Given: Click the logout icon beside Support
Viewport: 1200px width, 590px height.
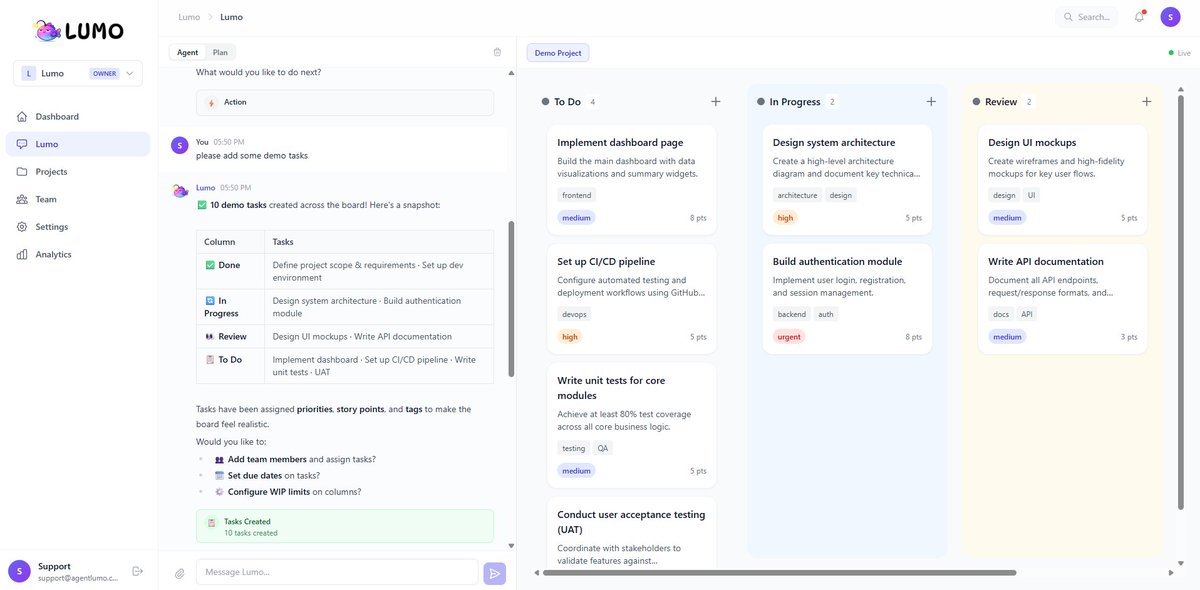Looking at the screenshot, I should 138,571.
